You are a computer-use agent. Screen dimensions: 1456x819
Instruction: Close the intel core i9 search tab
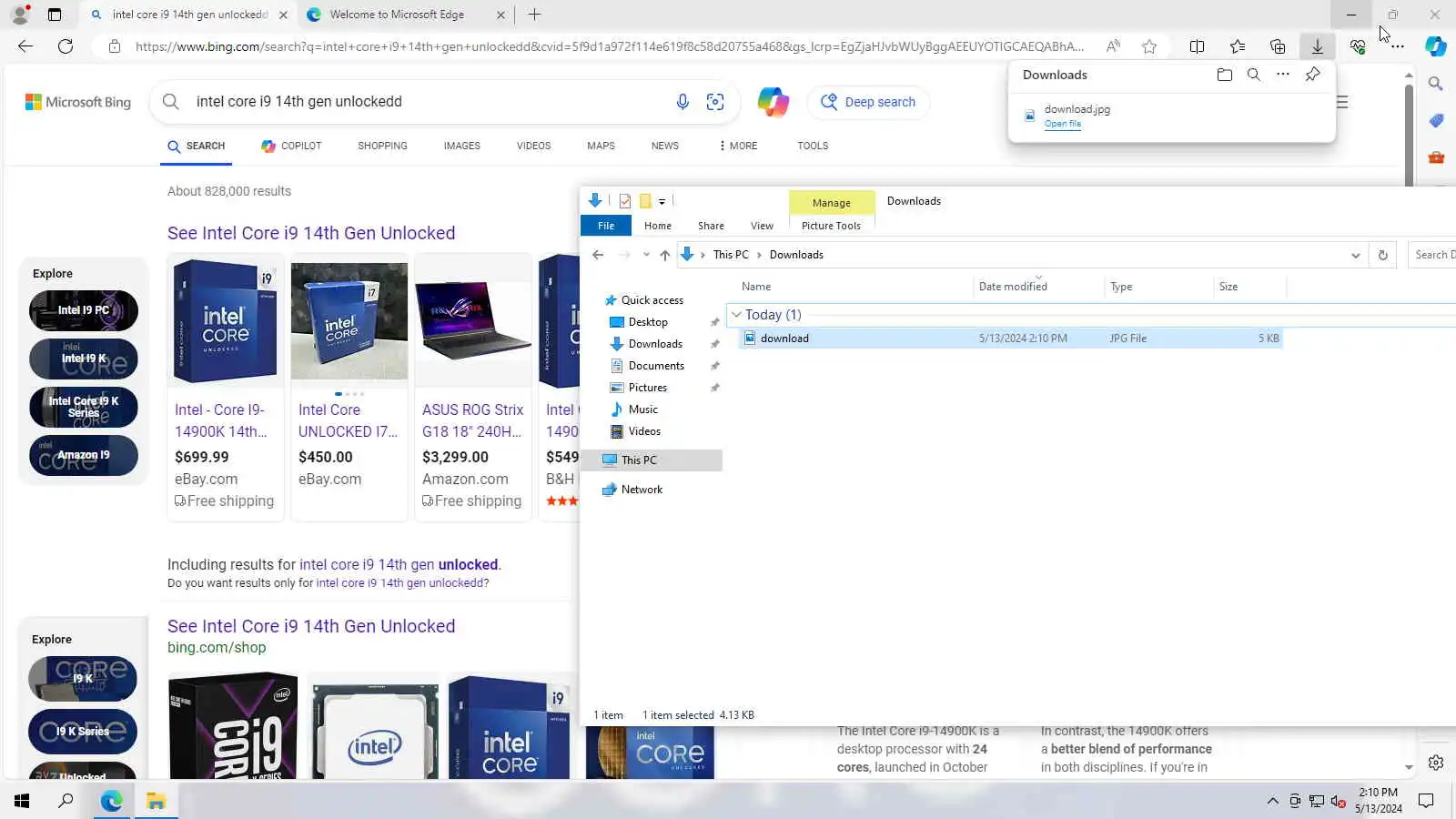coord(283,15)
